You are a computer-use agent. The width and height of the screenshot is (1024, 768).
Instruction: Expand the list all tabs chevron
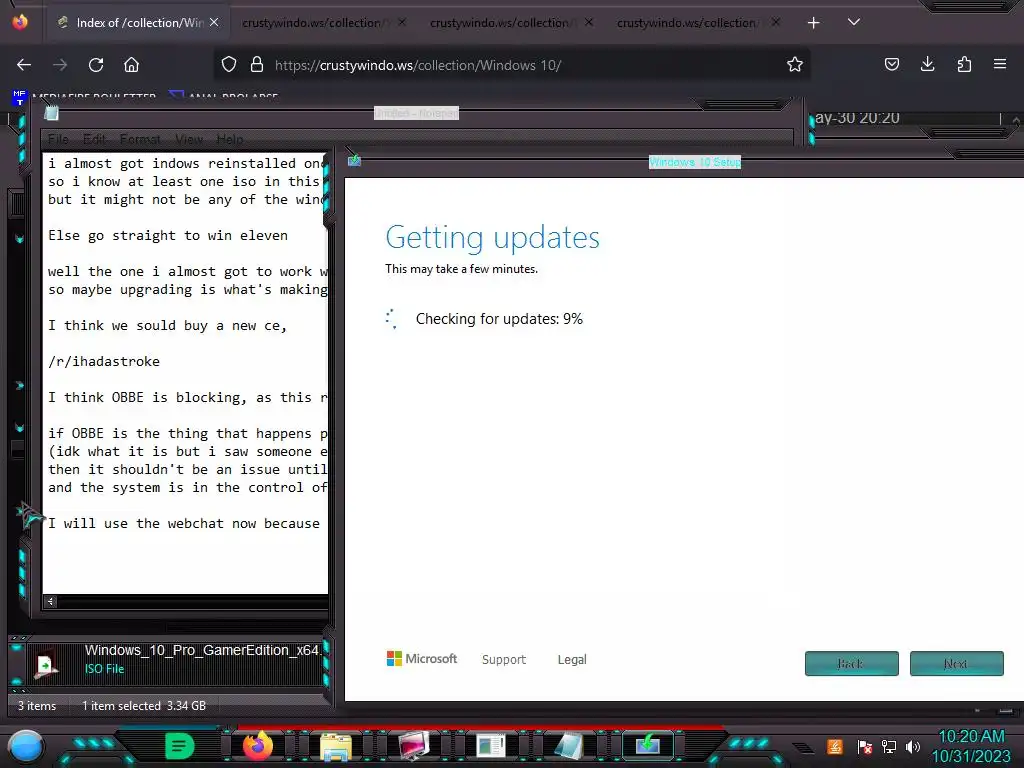853,22
